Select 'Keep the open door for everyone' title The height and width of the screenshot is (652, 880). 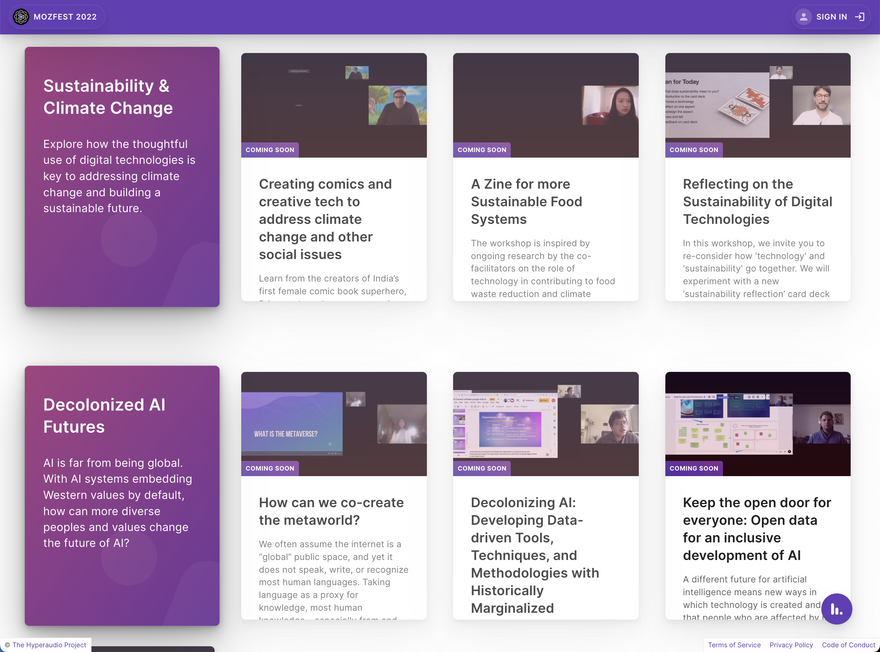756,529
